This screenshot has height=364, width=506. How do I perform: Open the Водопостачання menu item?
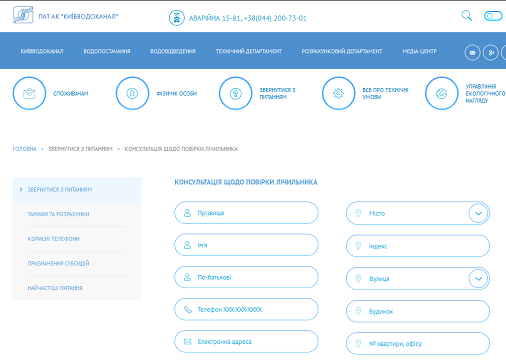tap(107, 51)
